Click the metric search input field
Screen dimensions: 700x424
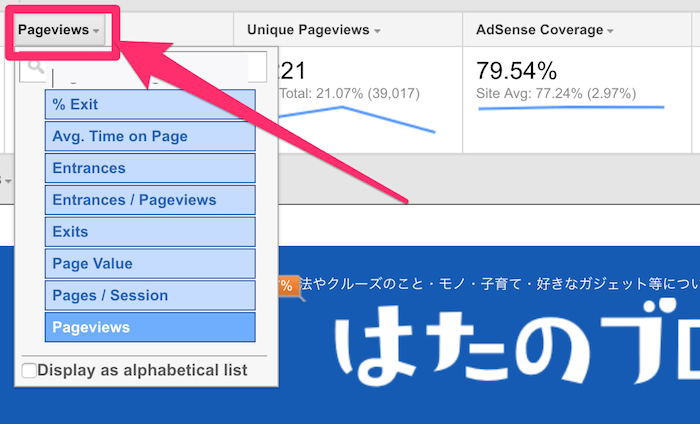143,67
